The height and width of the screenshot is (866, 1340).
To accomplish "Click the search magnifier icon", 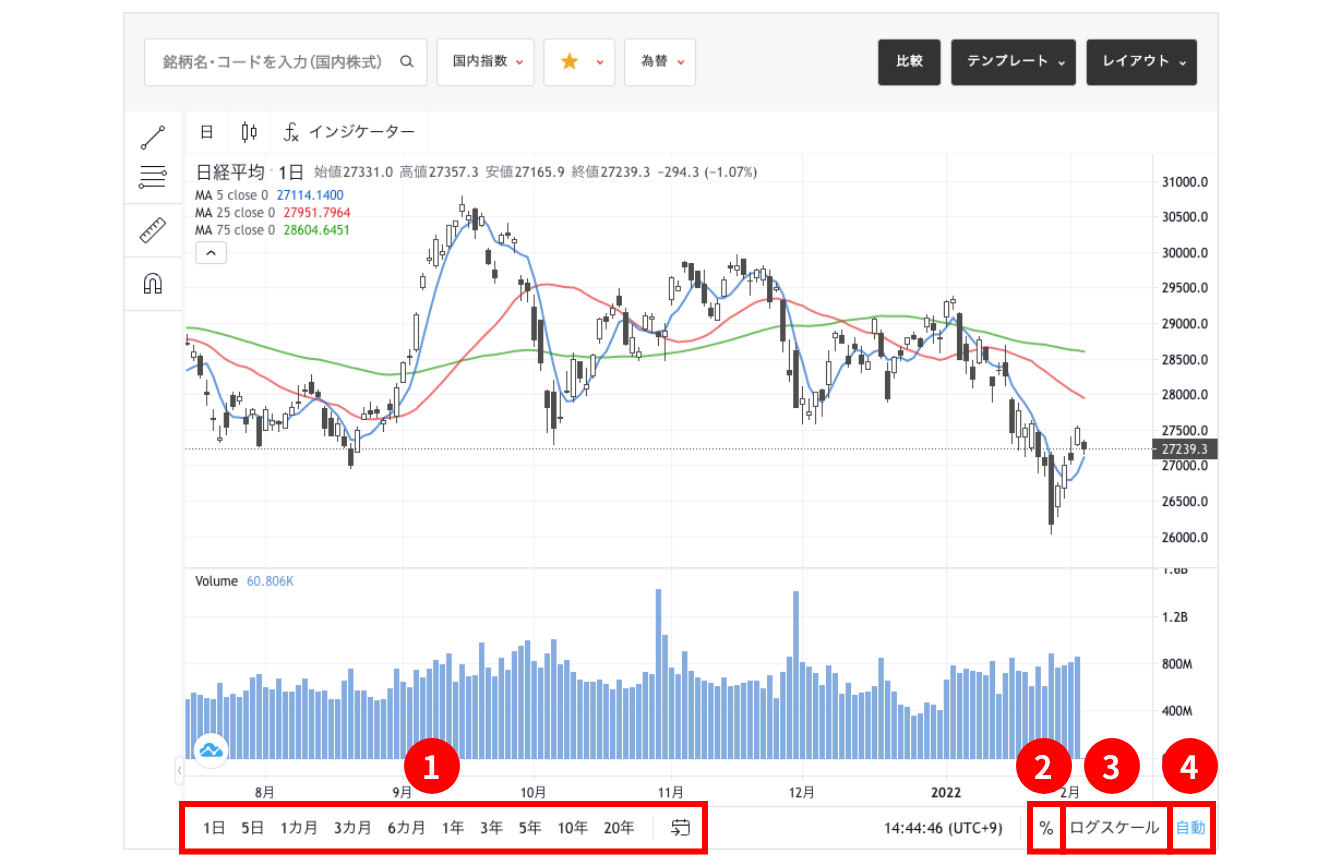I will (x=407, y=61).
